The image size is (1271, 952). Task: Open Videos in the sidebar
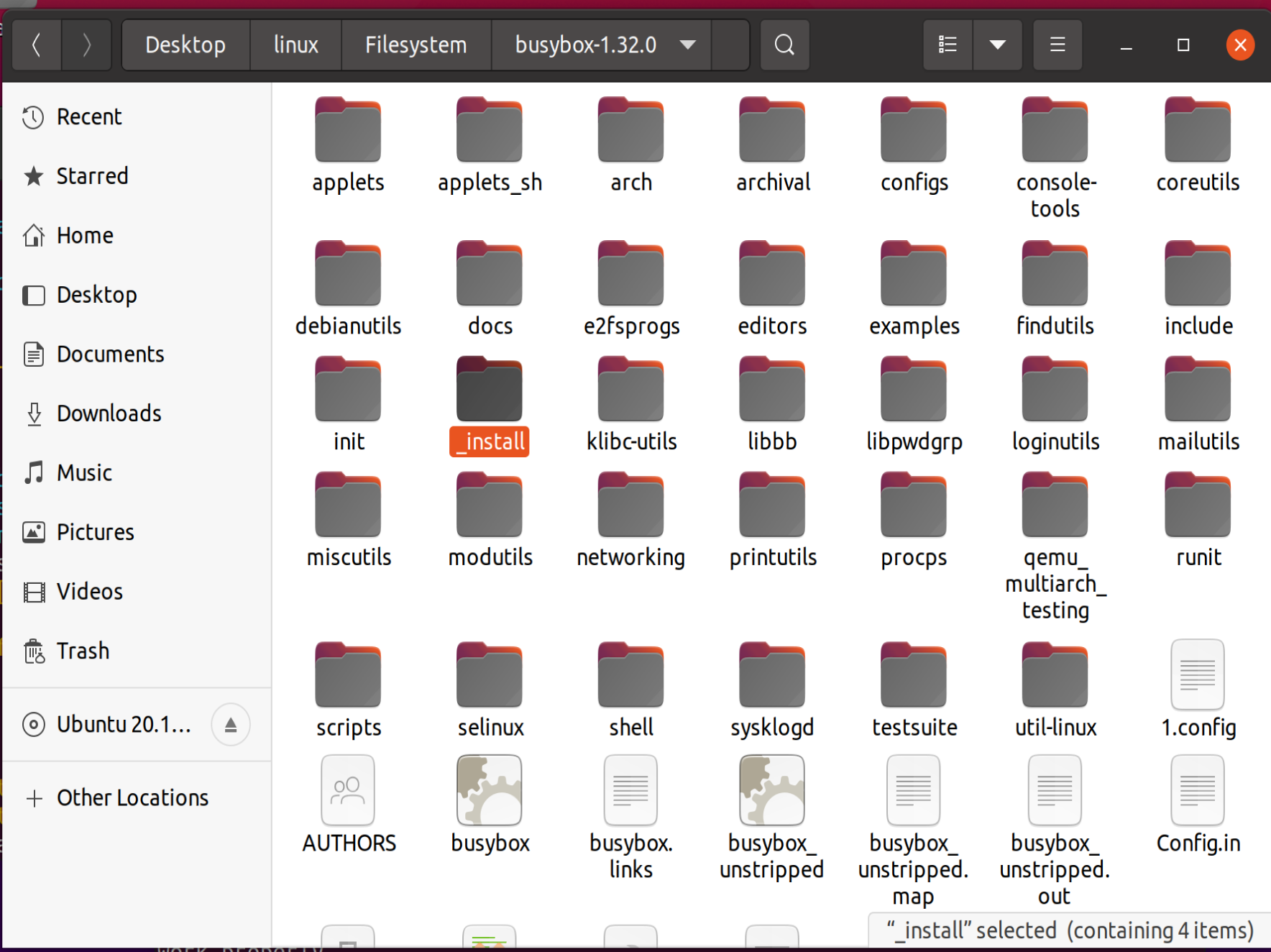[137, 592]
